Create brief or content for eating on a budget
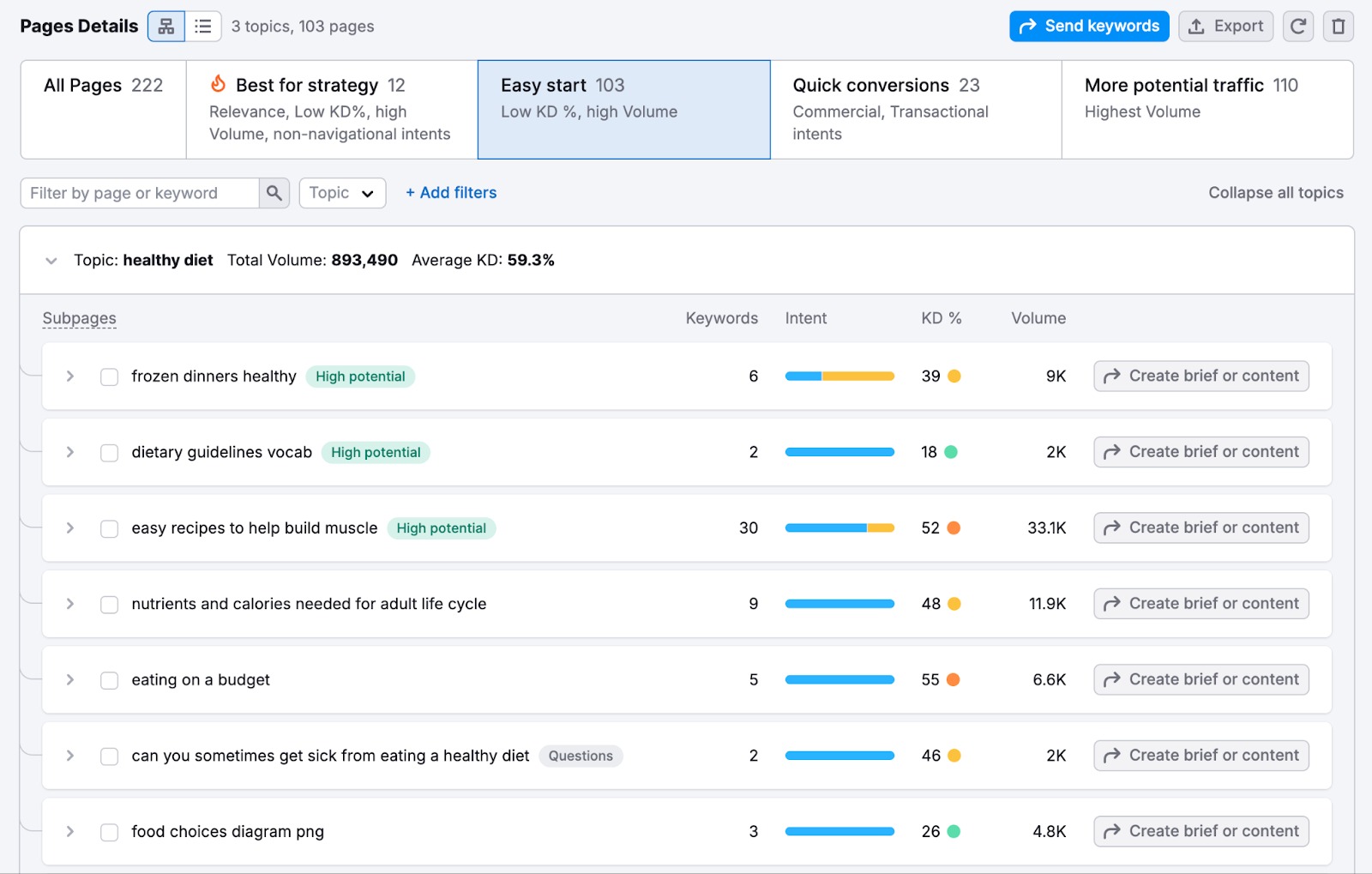1372x874 pixels. click(x=1201, y=679)
